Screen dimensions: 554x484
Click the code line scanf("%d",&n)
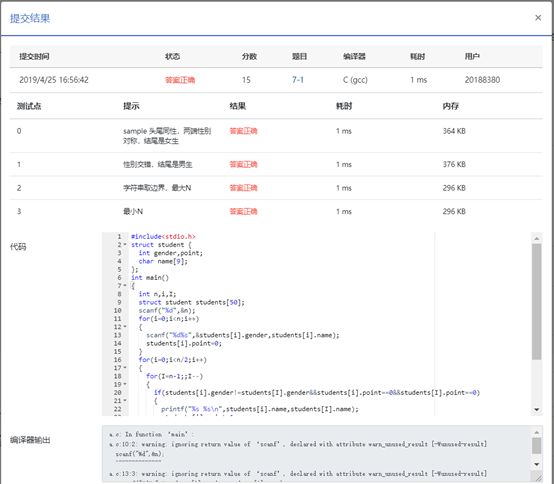(x=166, y=311)
